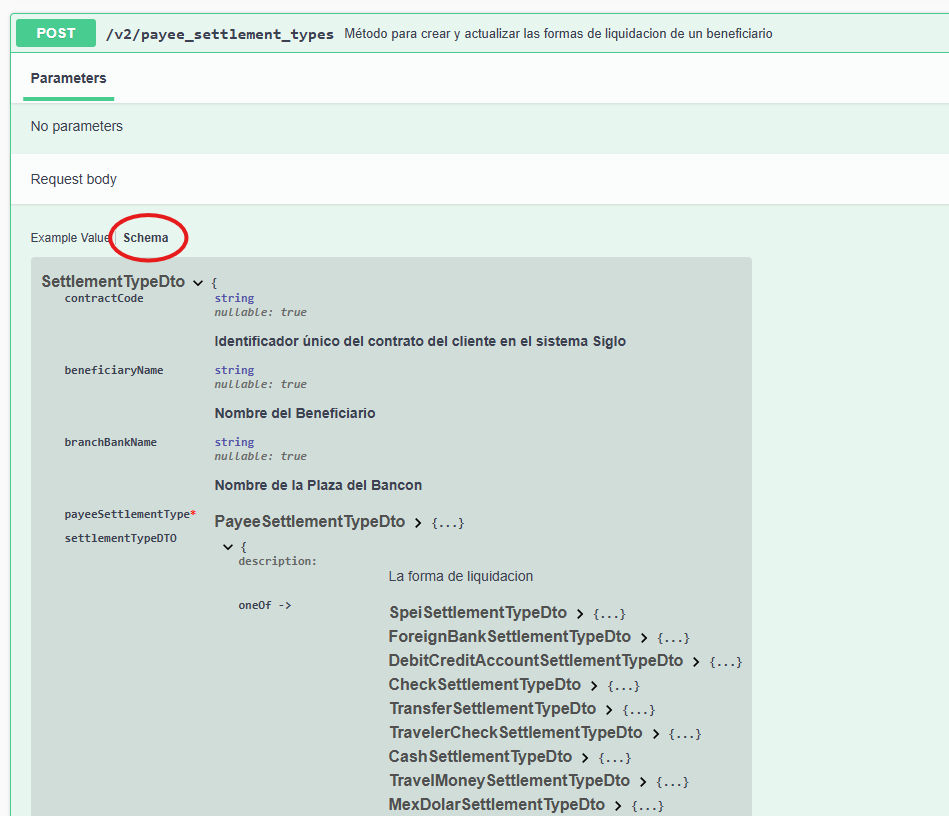Expand CashSettlementTypeDto schema arrow
949x816 pixels.
coord(585,758)
